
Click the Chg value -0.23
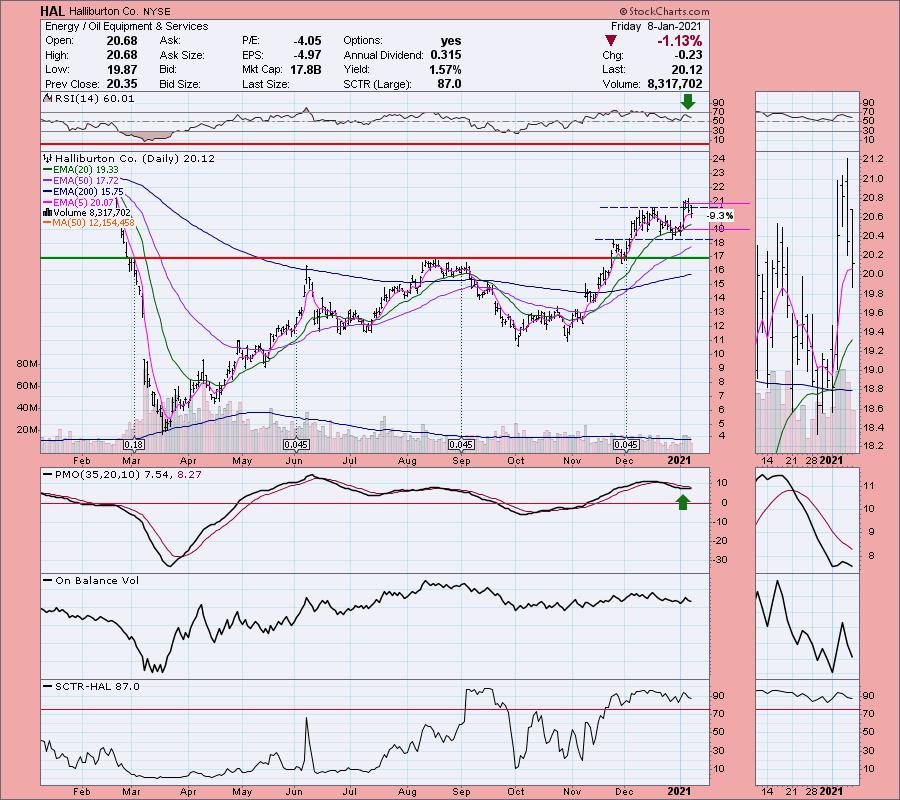pos(690,55)
